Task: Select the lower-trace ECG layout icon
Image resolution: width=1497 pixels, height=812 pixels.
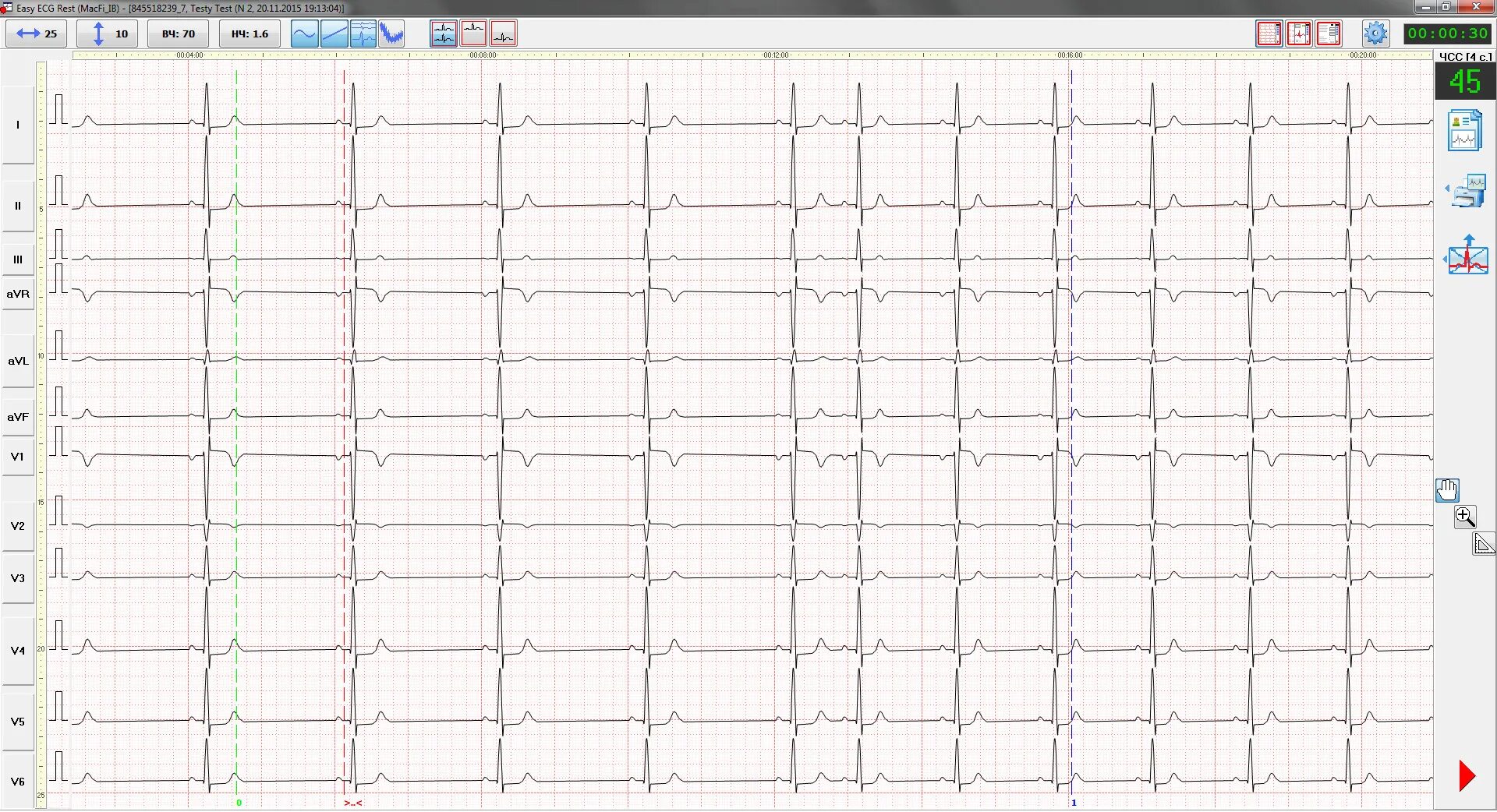Action: tap(504, 34)
